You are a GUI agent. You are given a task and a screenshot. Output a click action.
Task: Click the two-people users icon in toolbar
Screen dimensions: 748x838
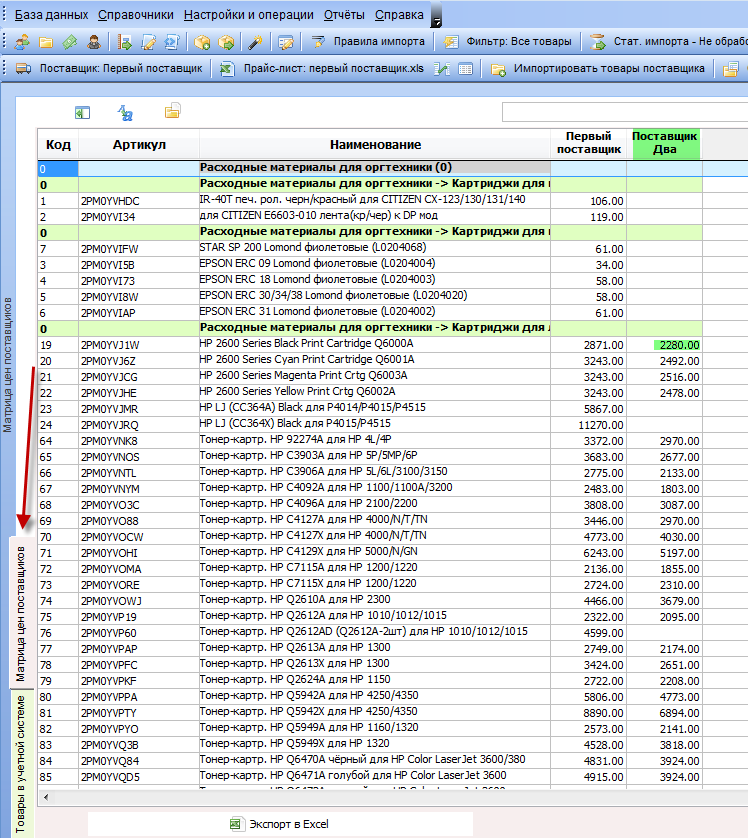coord(22,42)
